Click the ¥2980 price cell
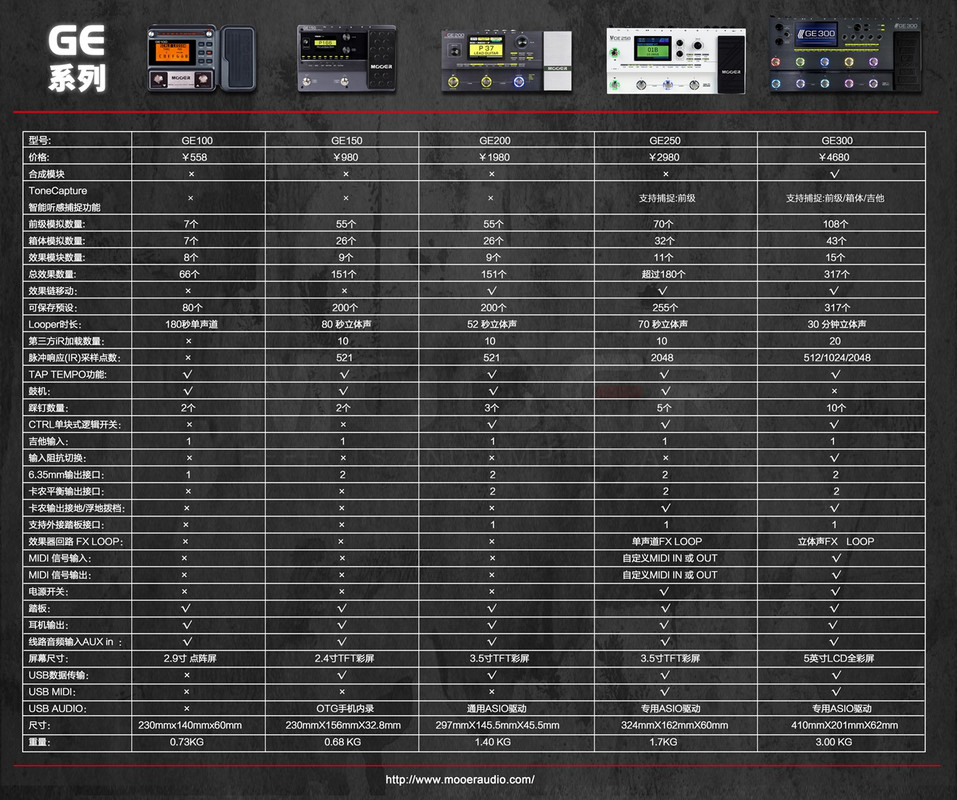957x800 pixels. (664, 157)
